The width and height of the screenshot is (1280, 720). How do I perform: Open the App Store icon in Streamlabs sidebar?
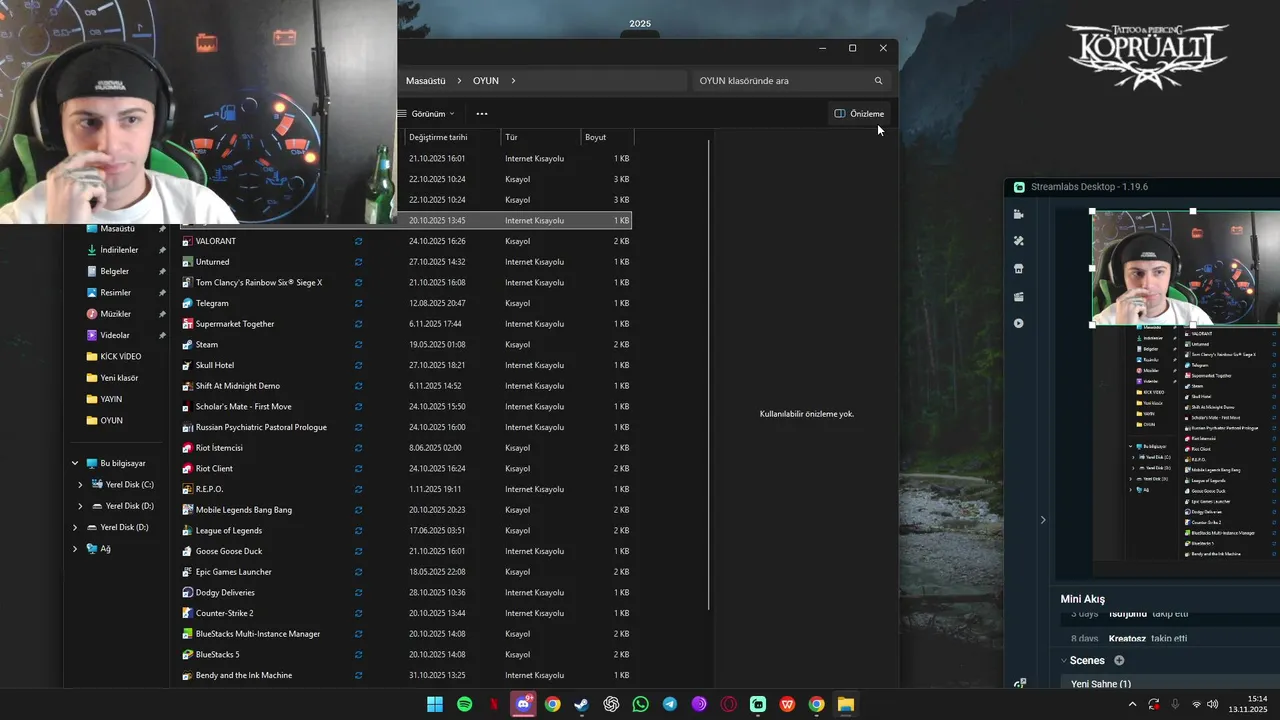(1019, 269)
